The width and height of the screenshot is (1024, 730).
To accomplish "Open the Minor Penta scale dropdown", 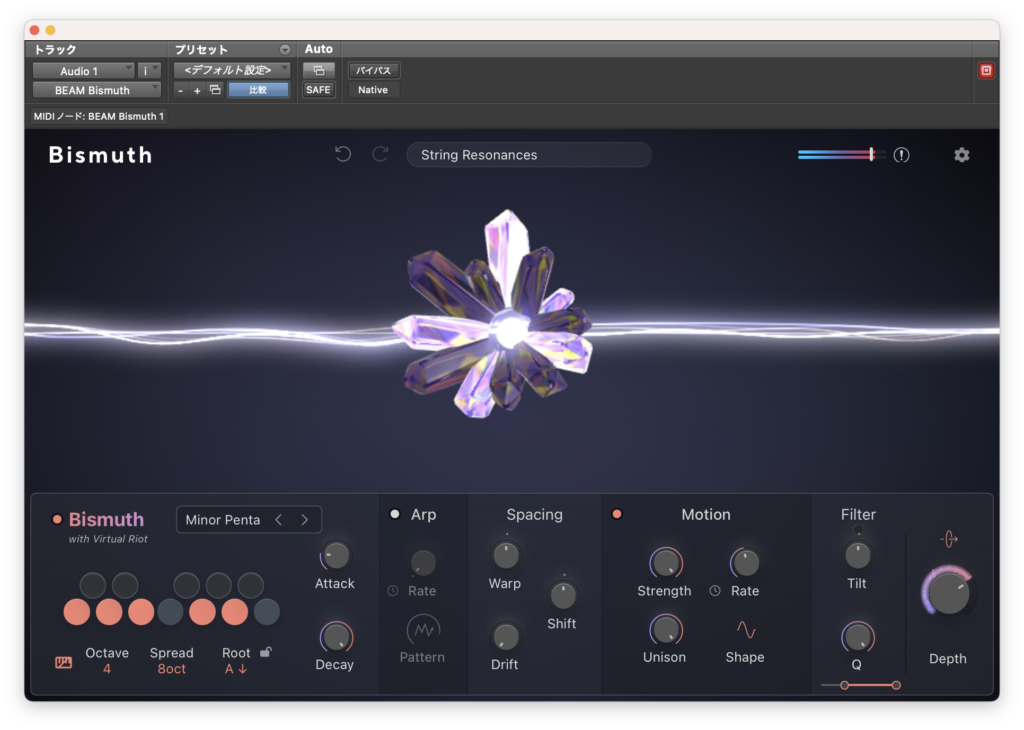I will [223, 520].
